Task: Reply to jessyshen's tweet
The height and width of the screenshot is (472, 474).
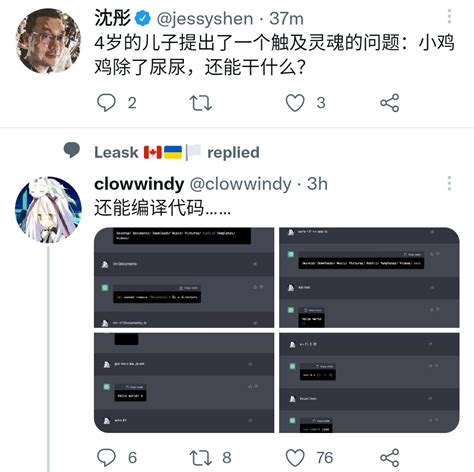Action: point(106,102)
